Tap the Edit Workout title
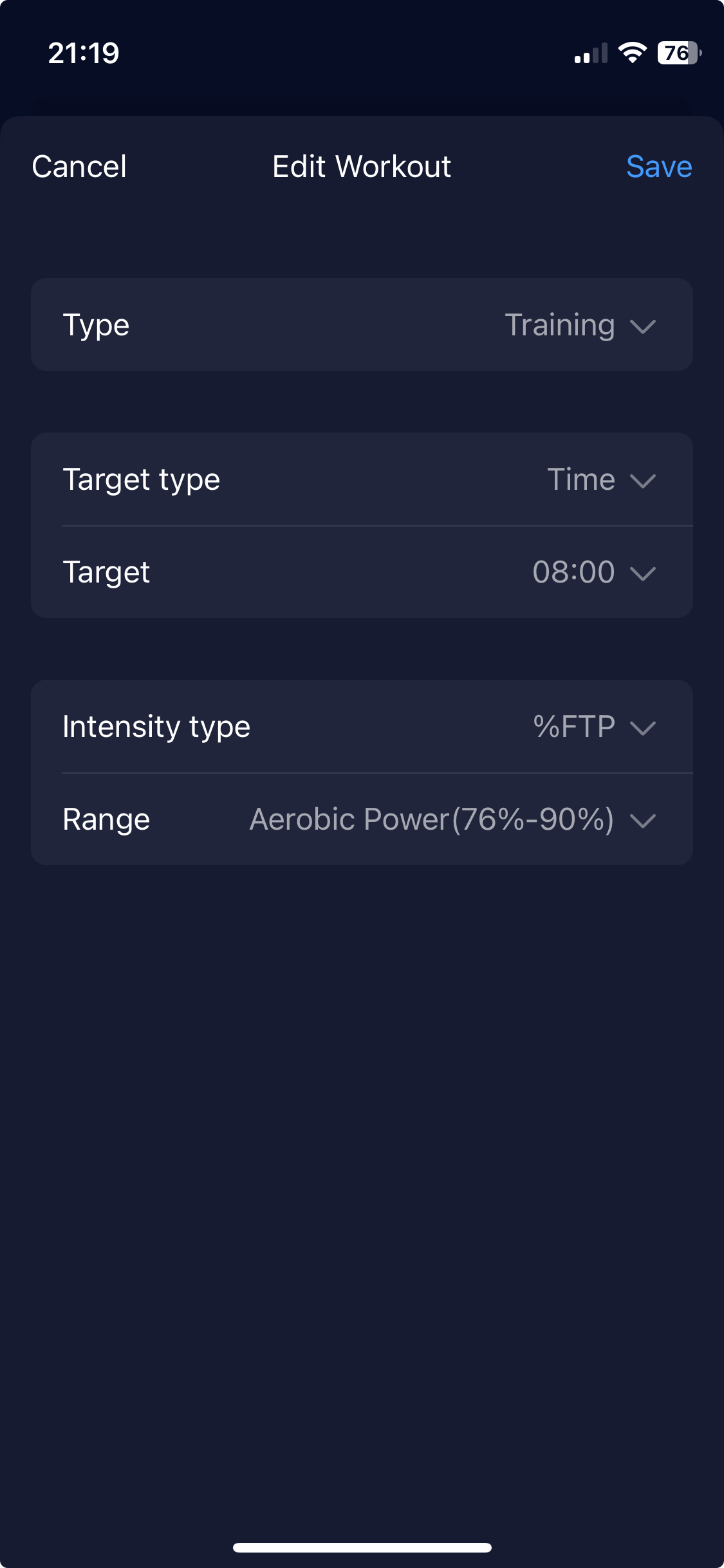 pyautogui.click(x=362, y=167)
